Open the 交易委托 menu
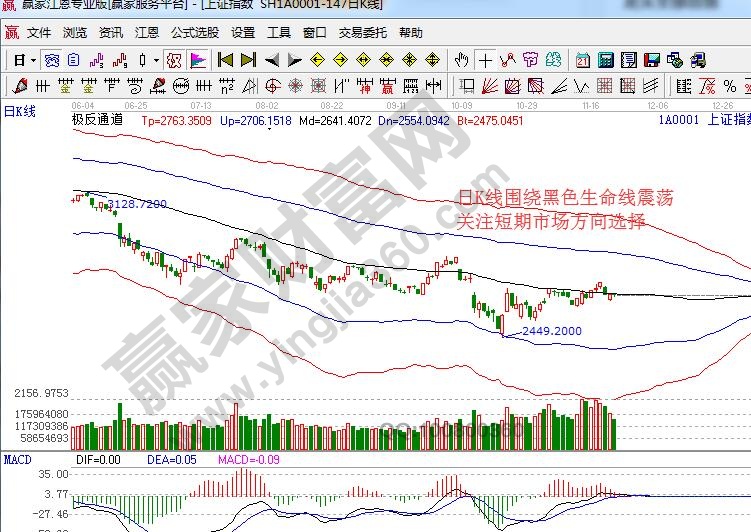Image resolution: width=751 pixels, height=532 pixels. click(362, 33)
